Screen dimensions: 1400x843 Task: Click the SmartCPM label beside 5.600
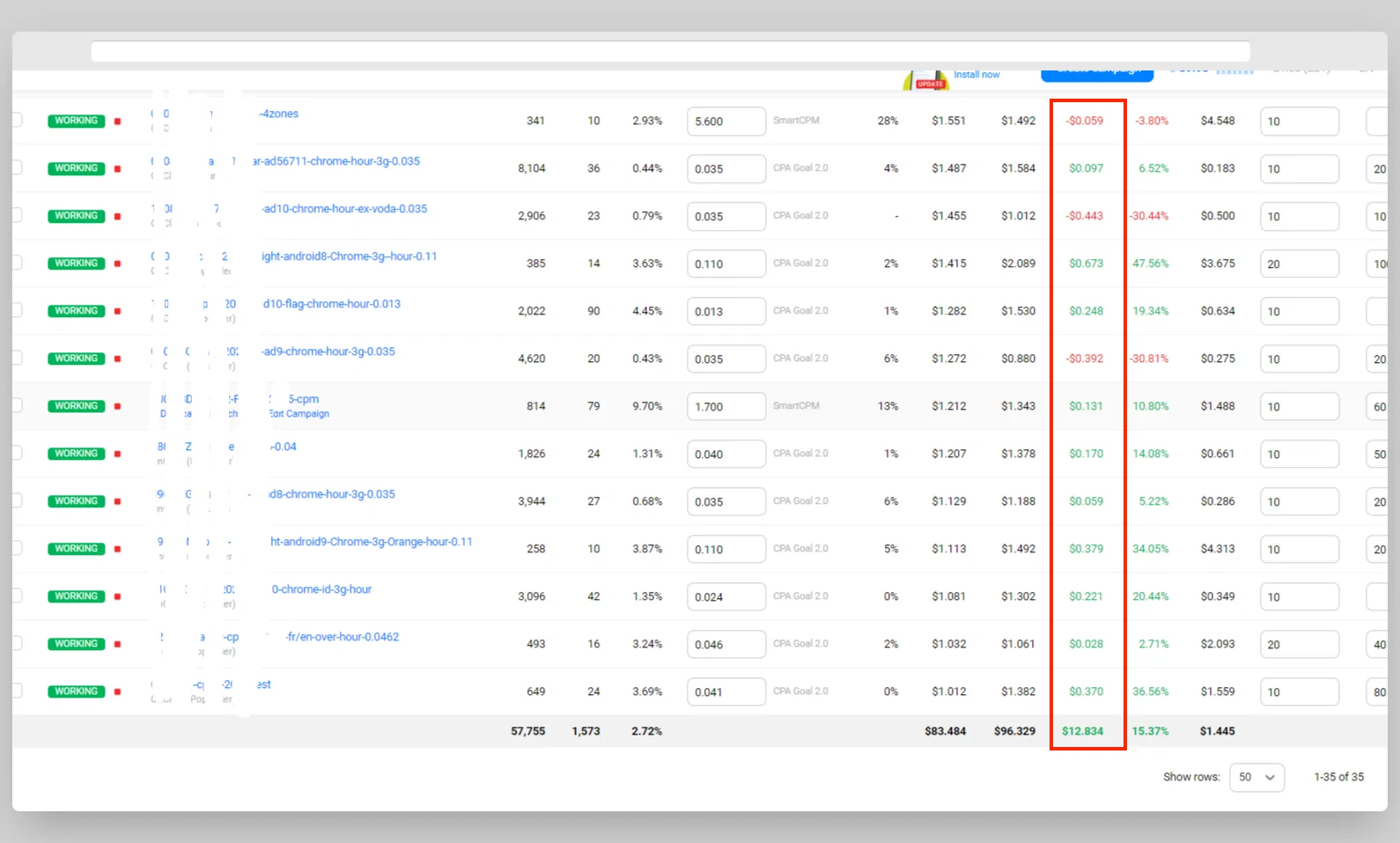click(x=796, y=121)
